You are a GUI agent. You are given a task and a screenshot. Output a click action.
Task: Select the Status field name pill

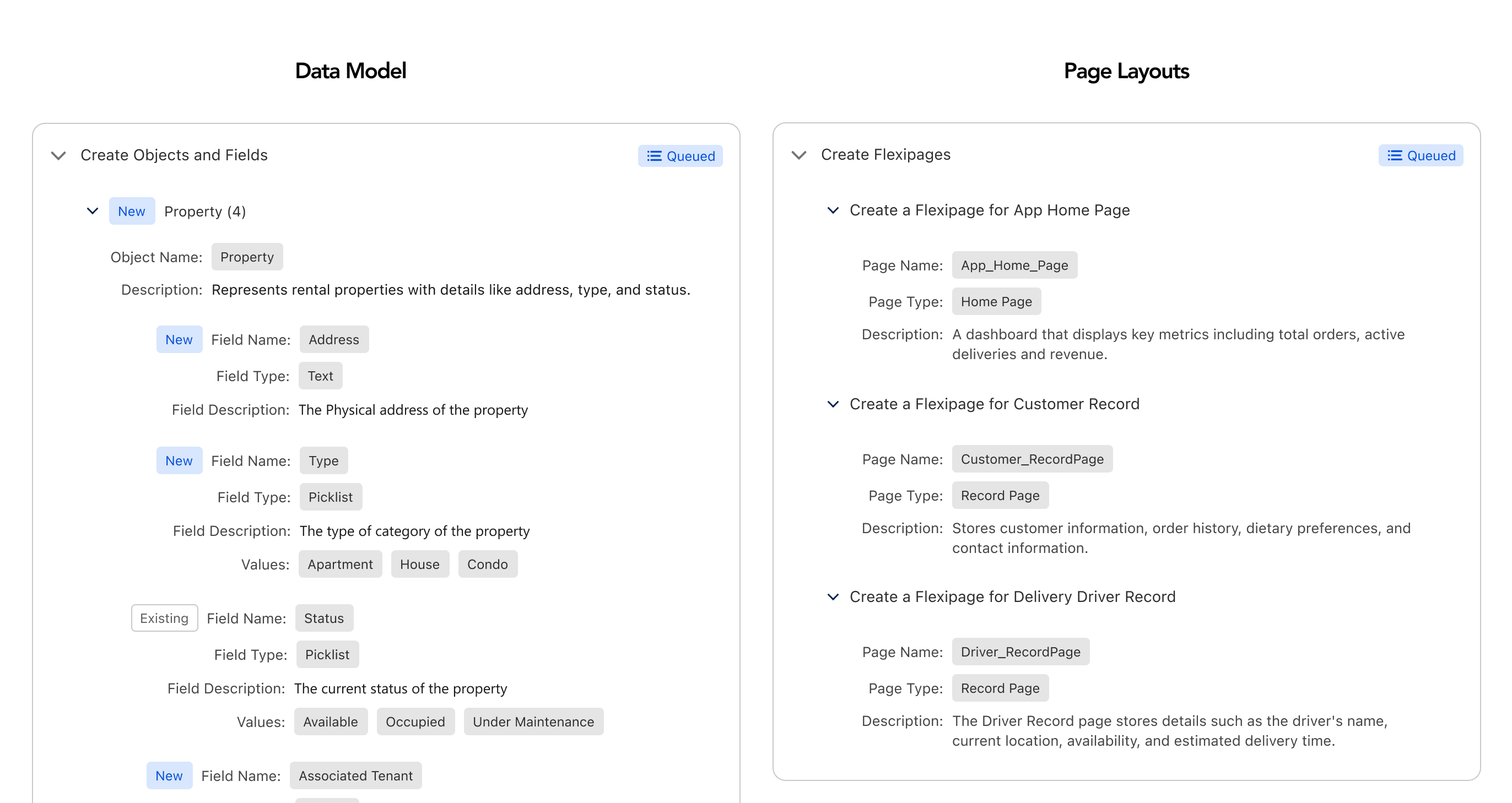[324, 618]
